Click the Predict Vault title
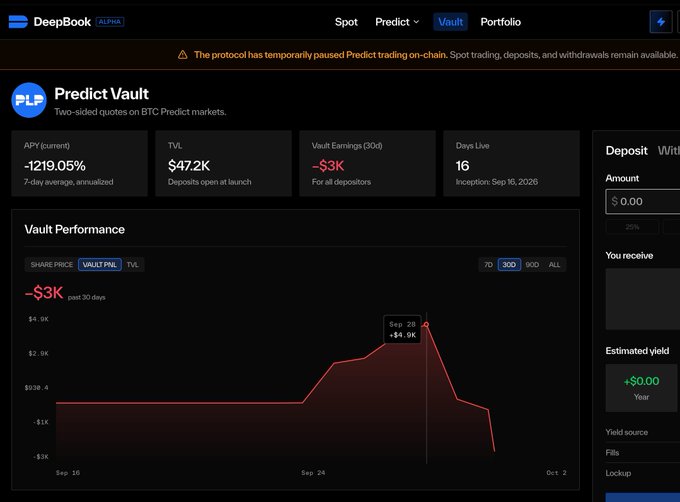 (x=101, y=94)
